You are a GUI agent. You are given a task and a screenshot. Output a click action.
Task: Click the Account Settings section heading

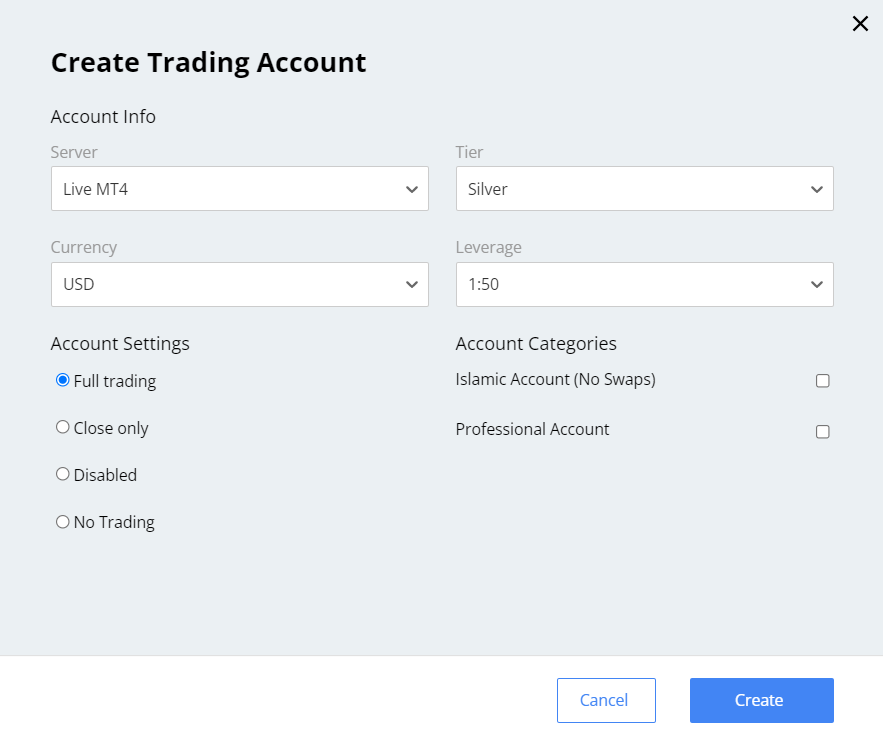pyautogui.click(x=120, y=343)
